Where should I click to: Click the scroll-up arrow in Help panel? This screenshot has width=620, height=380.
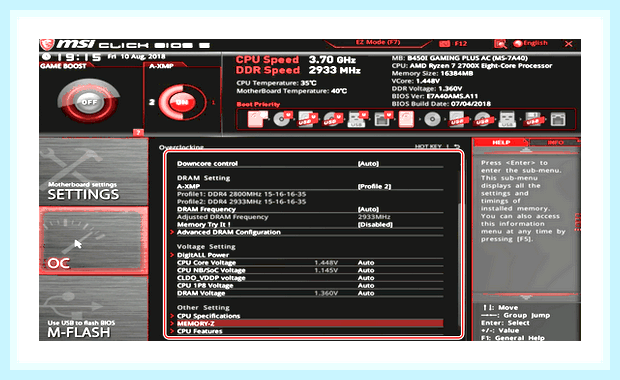pyautogui.click(x=525, y=150)
